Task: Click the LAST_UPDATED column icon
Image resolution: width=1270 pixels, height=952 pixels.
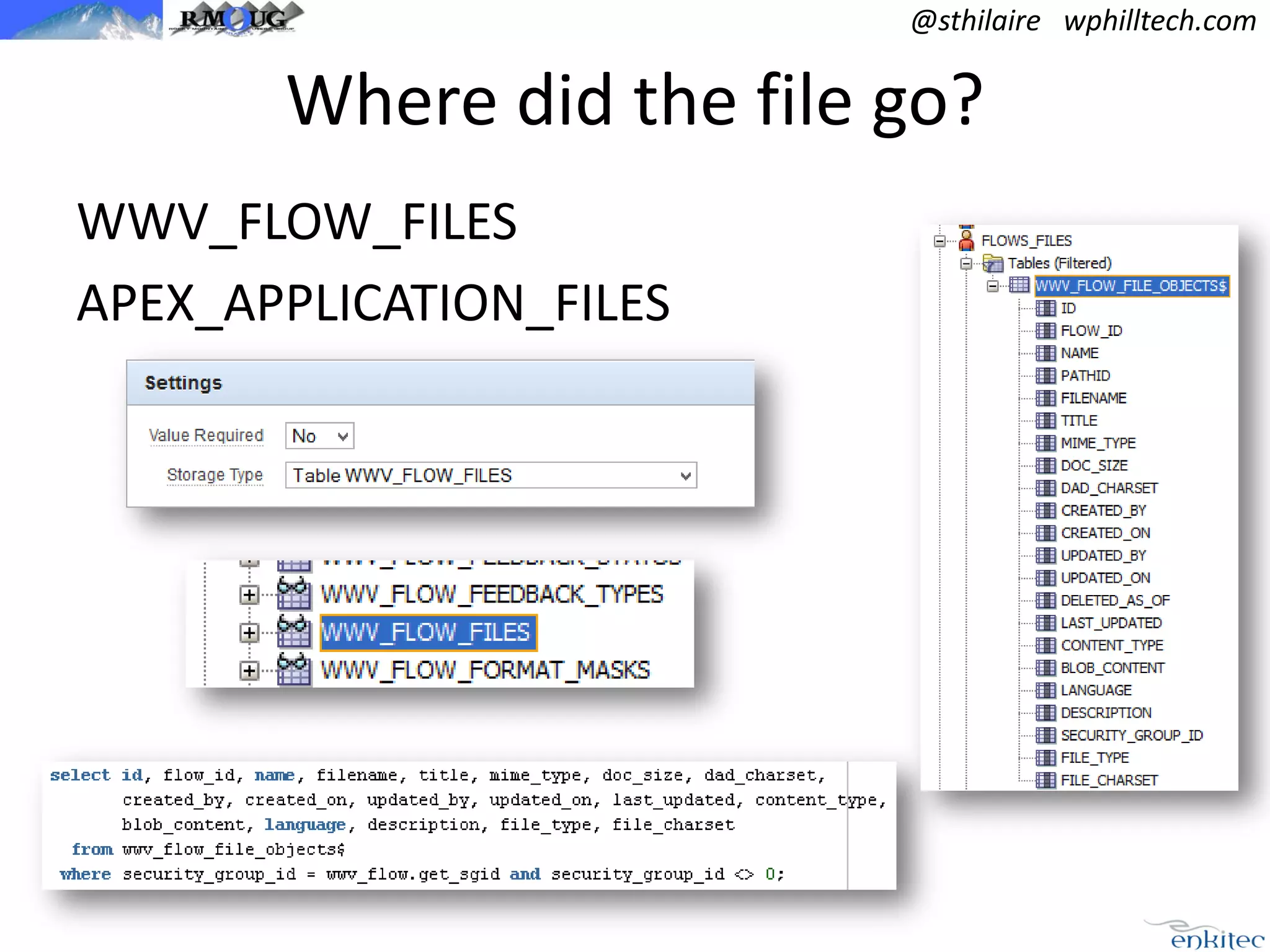Action: point(1046,623)
